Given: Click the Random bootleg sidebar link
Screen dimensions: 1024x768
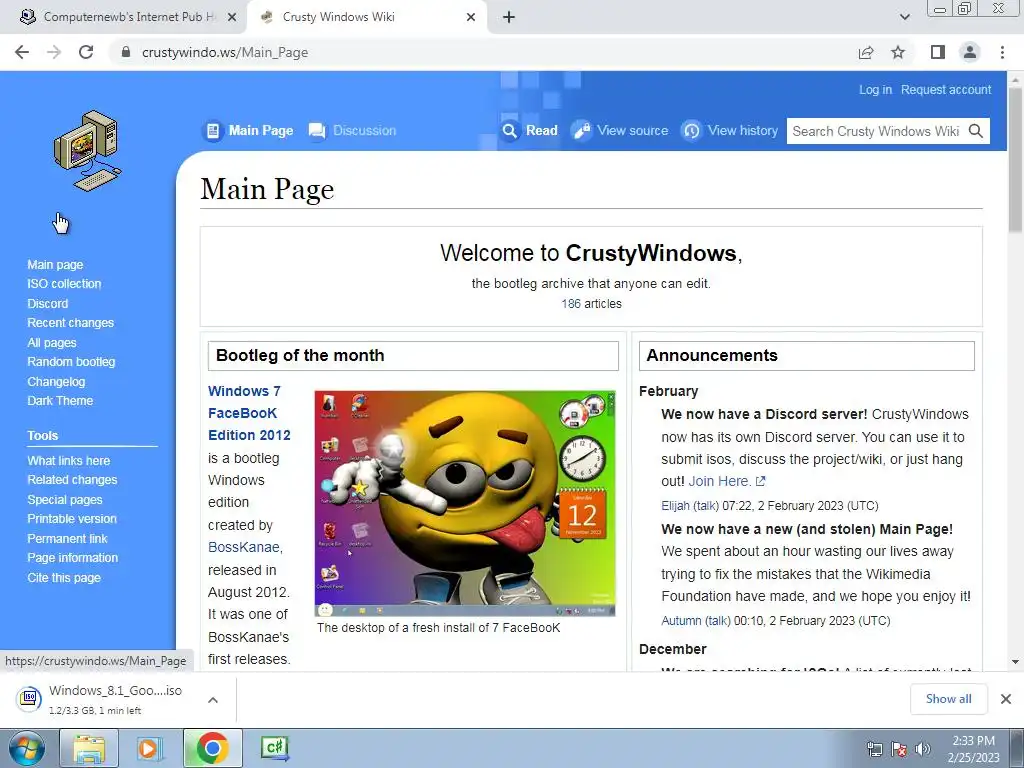Looking at the screenshot, I should tap(71, 362).
